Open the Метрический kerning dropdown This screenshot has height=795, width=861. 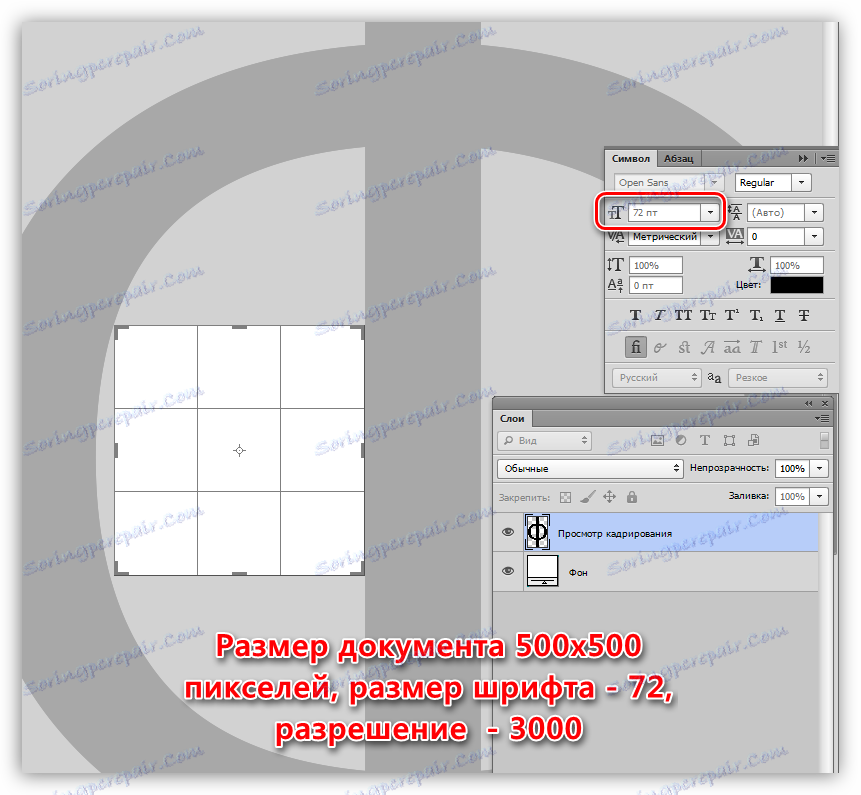tap(711, 237)
